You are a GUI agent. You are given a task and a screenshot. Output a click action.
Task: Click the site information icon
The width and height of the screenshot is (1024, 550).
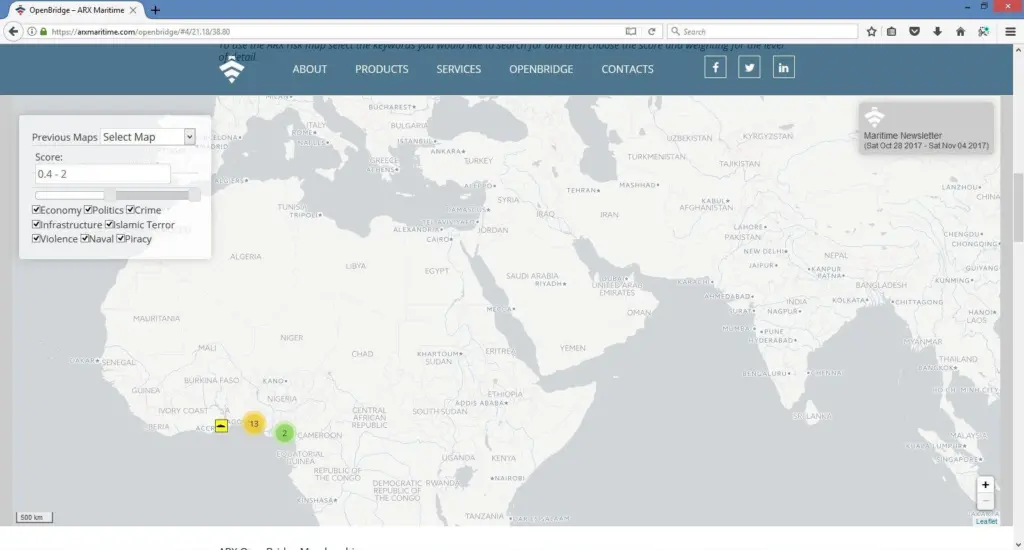pos(31,31)
